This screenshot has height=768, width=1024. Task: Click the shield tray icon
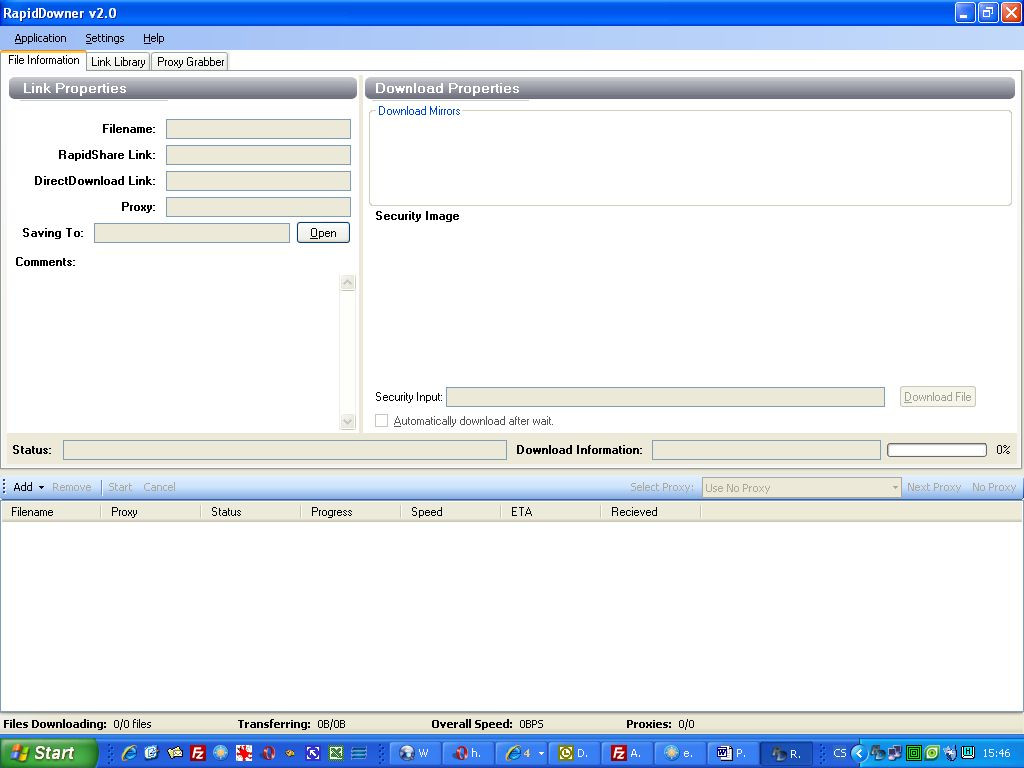[950, 753]
